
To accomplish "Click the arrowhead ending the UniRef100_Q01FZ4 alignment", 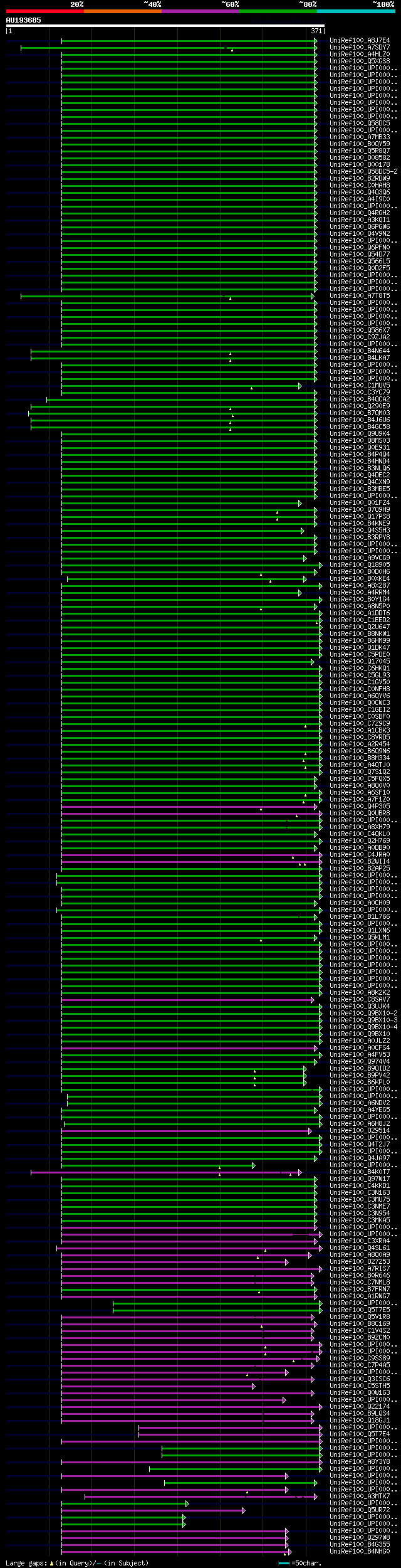I will click(300, 503).
